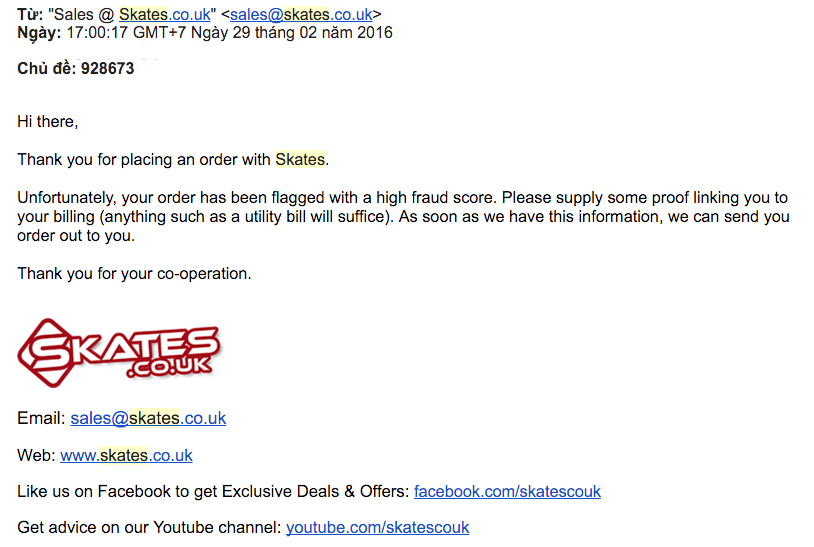Visit the www.skates.co.uk web link
The height and width of the screenshot is (547, 814).
[126, 455]
